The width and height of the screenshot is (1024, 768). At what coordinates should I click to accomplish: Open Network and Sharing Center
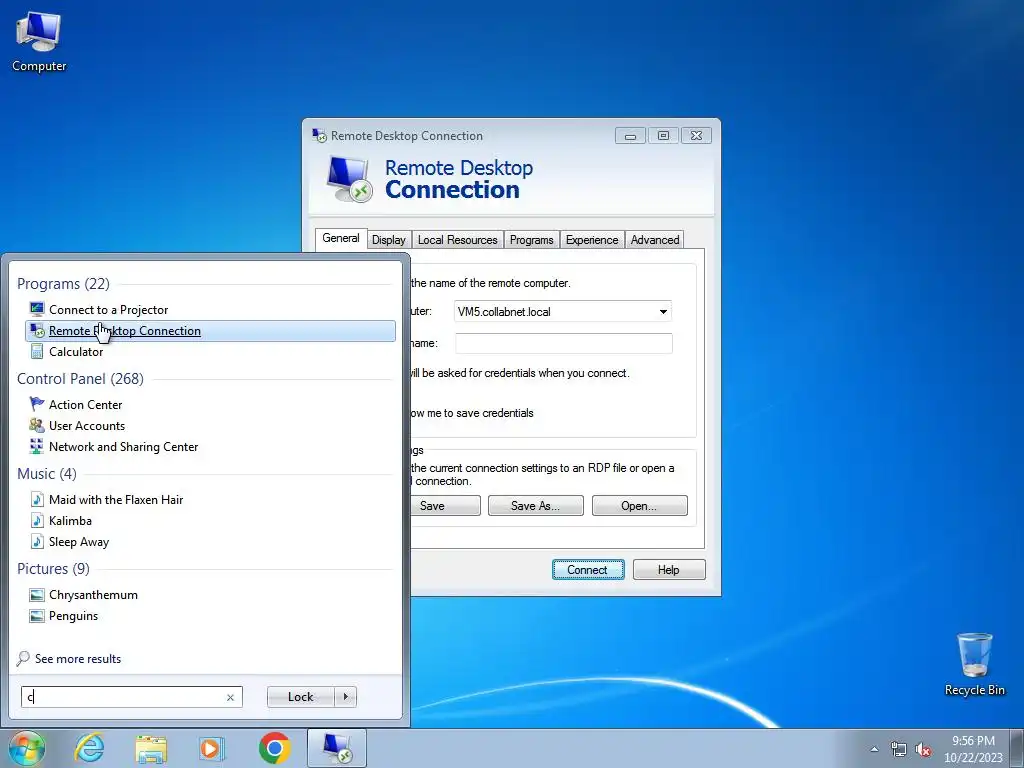[123, 446]
